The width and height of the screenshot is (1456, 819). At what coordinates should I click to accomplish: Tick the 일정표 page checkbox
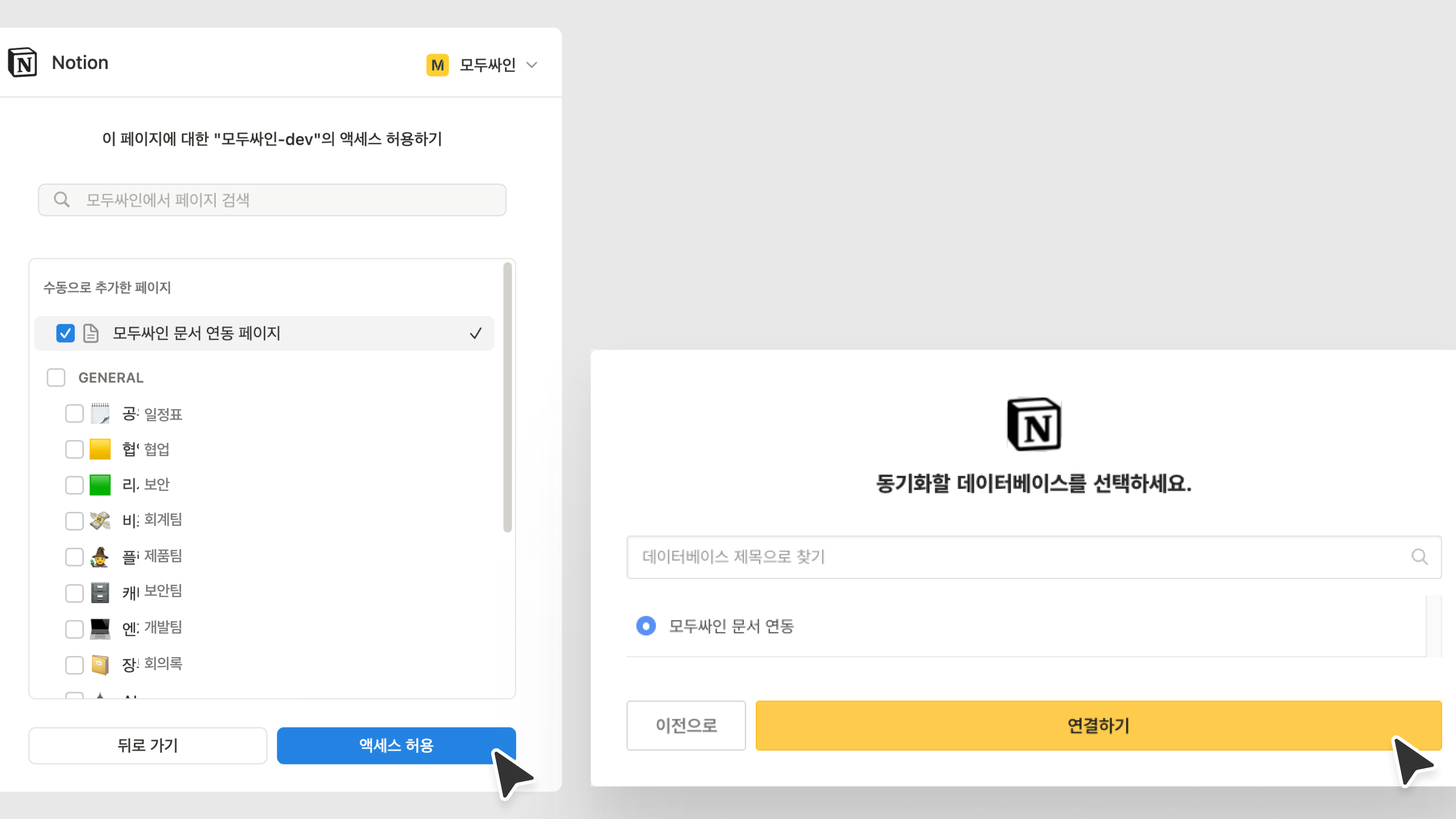[x=74, y=414]
